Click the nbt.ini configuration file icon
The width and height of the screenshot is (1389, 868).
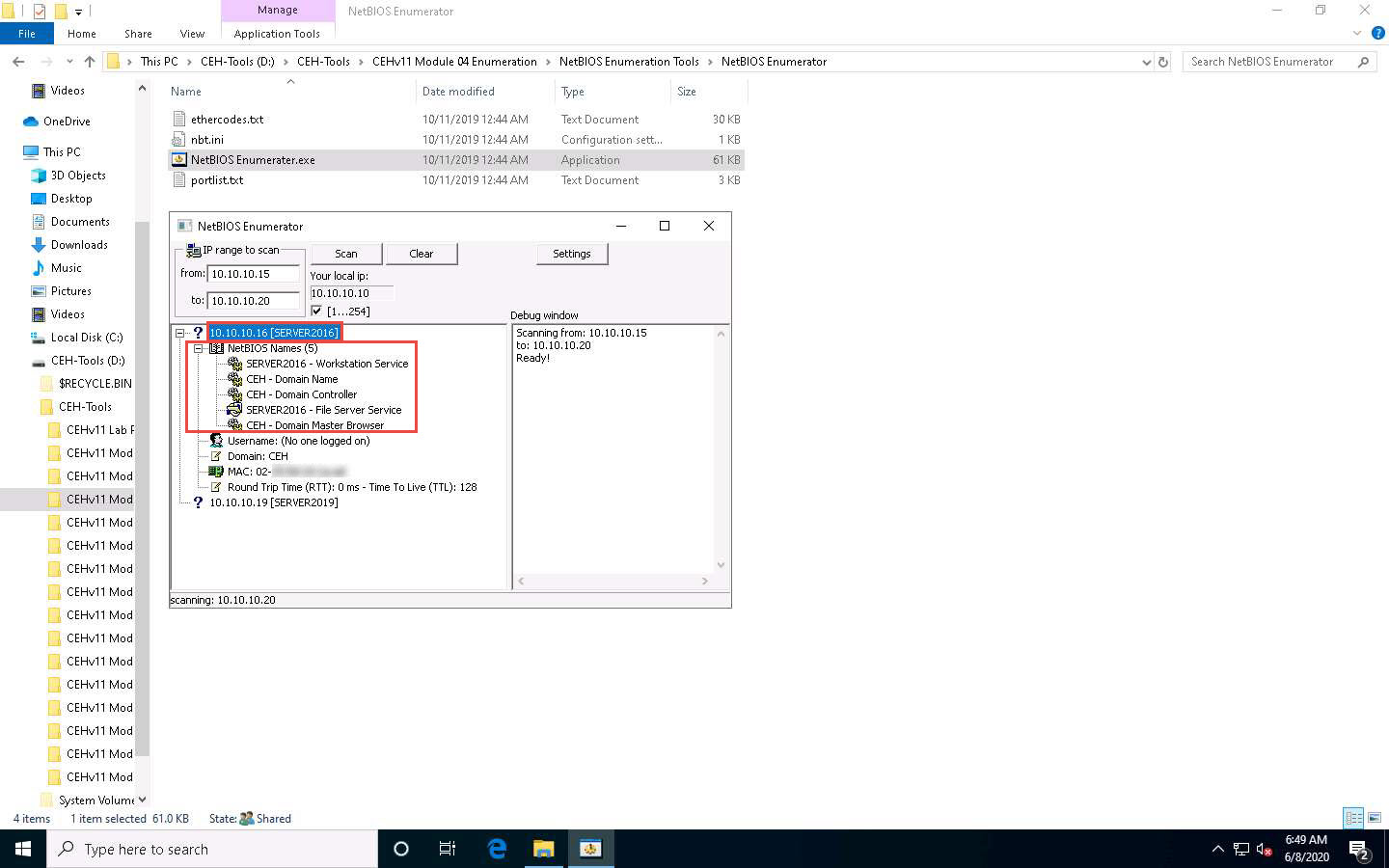click(178, 140)
